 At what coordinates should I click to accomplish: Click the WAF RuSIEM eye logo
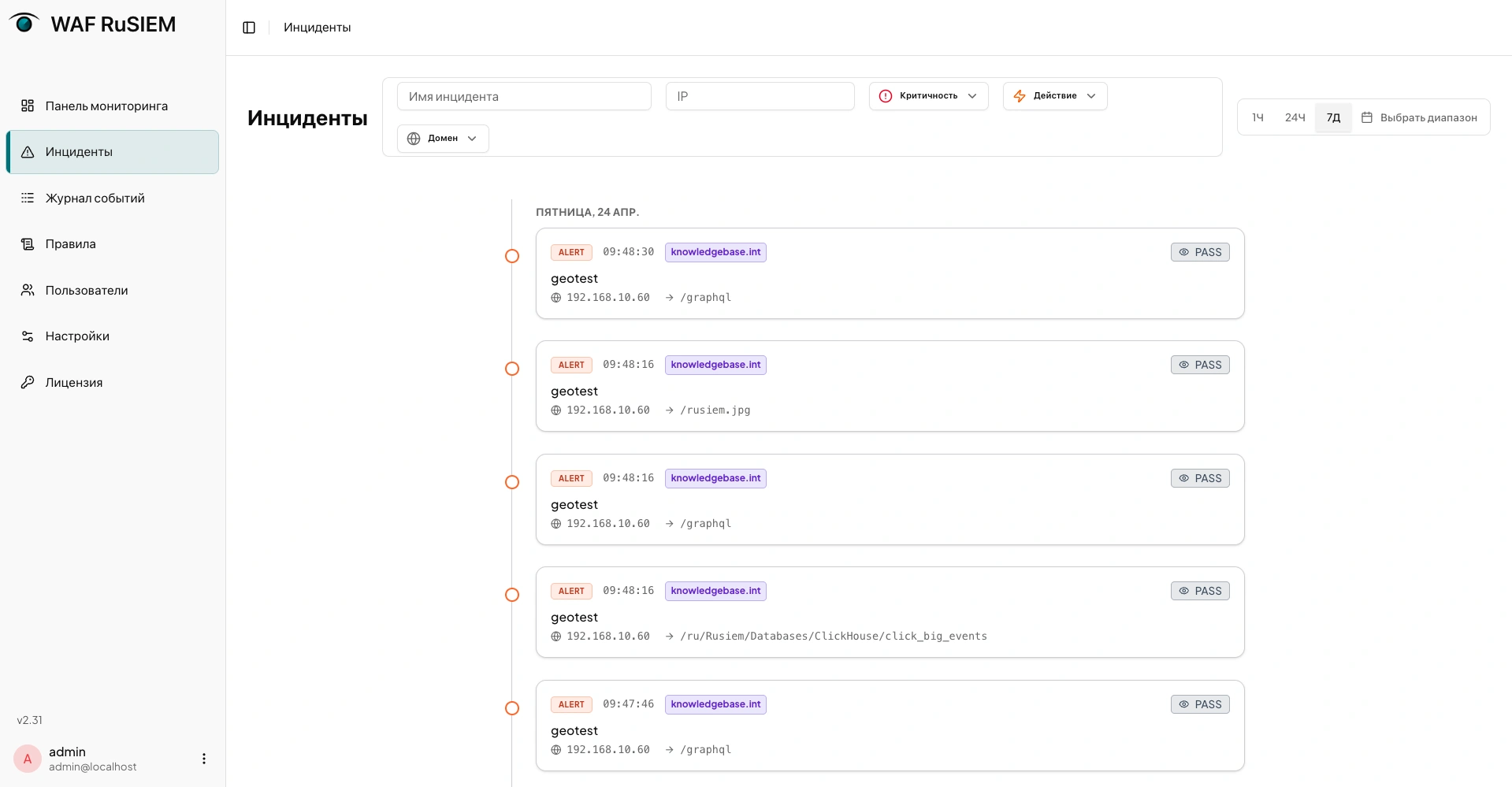(24, 23)
